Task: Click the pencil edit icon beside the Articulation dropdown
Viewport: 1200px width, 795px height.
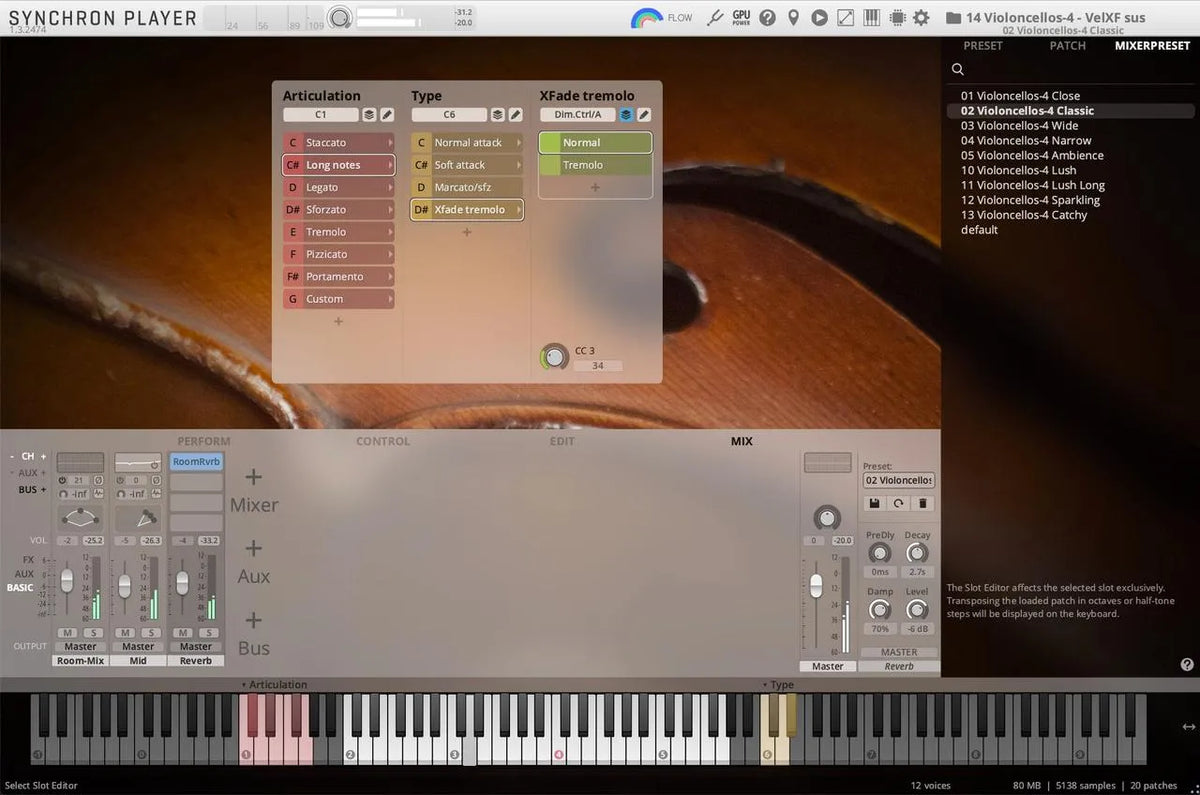Action: pyautogui.click(x=386, y=114)
